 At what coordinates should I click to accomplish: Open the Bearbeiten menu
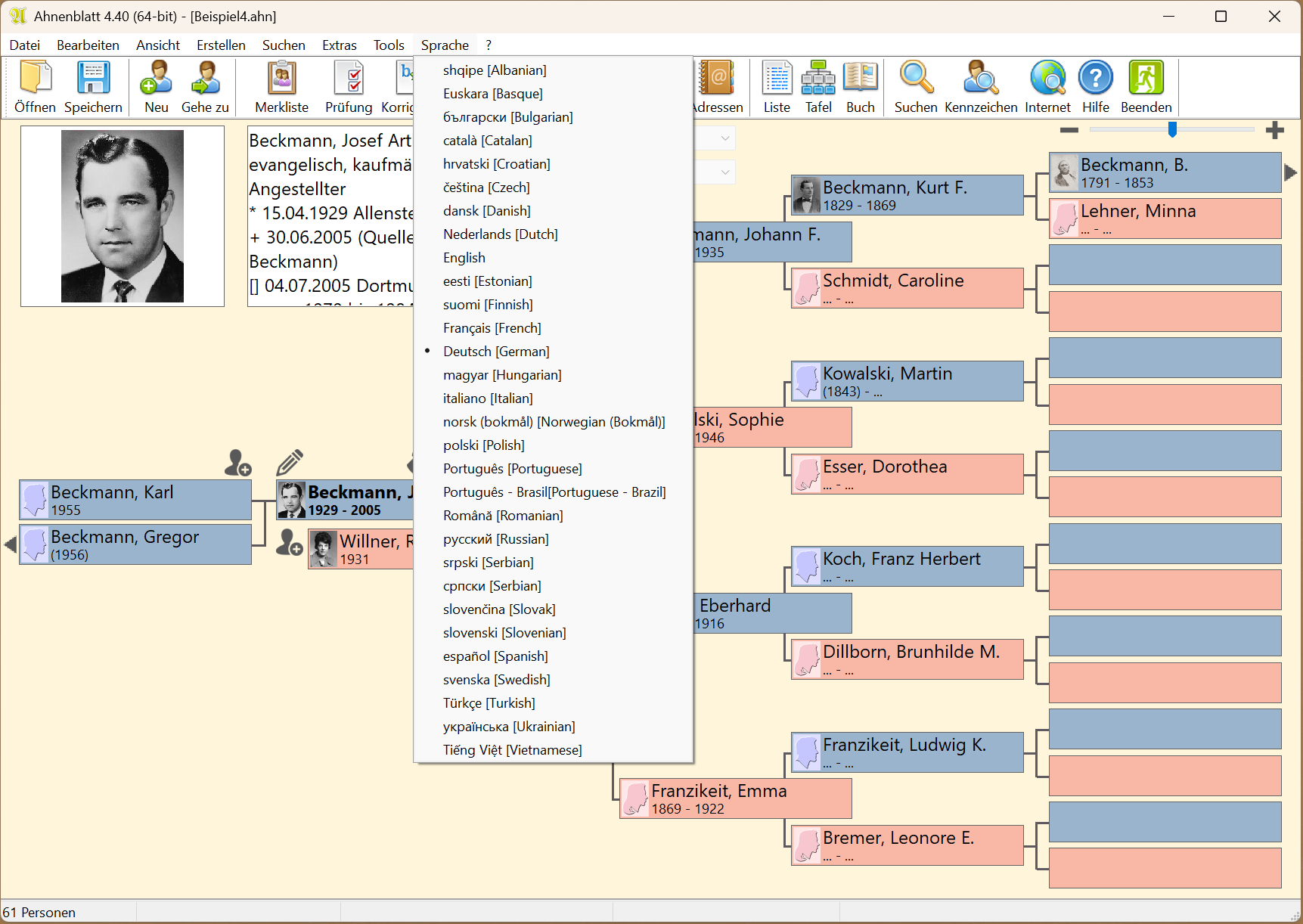click(88, 45)
